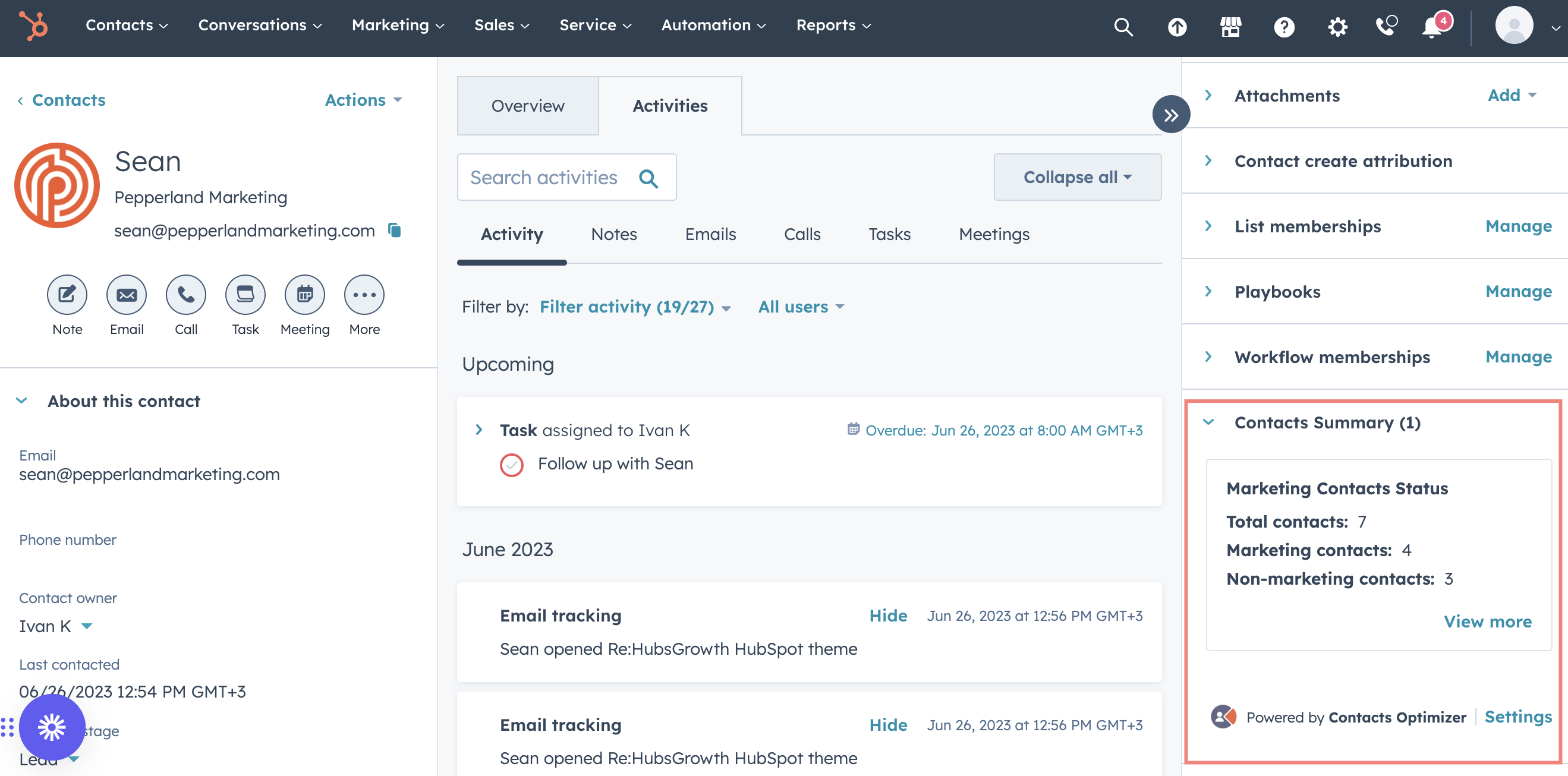
Task: Open Contacts Optimizer Settings link
Action: click(x=1518, y=717)
